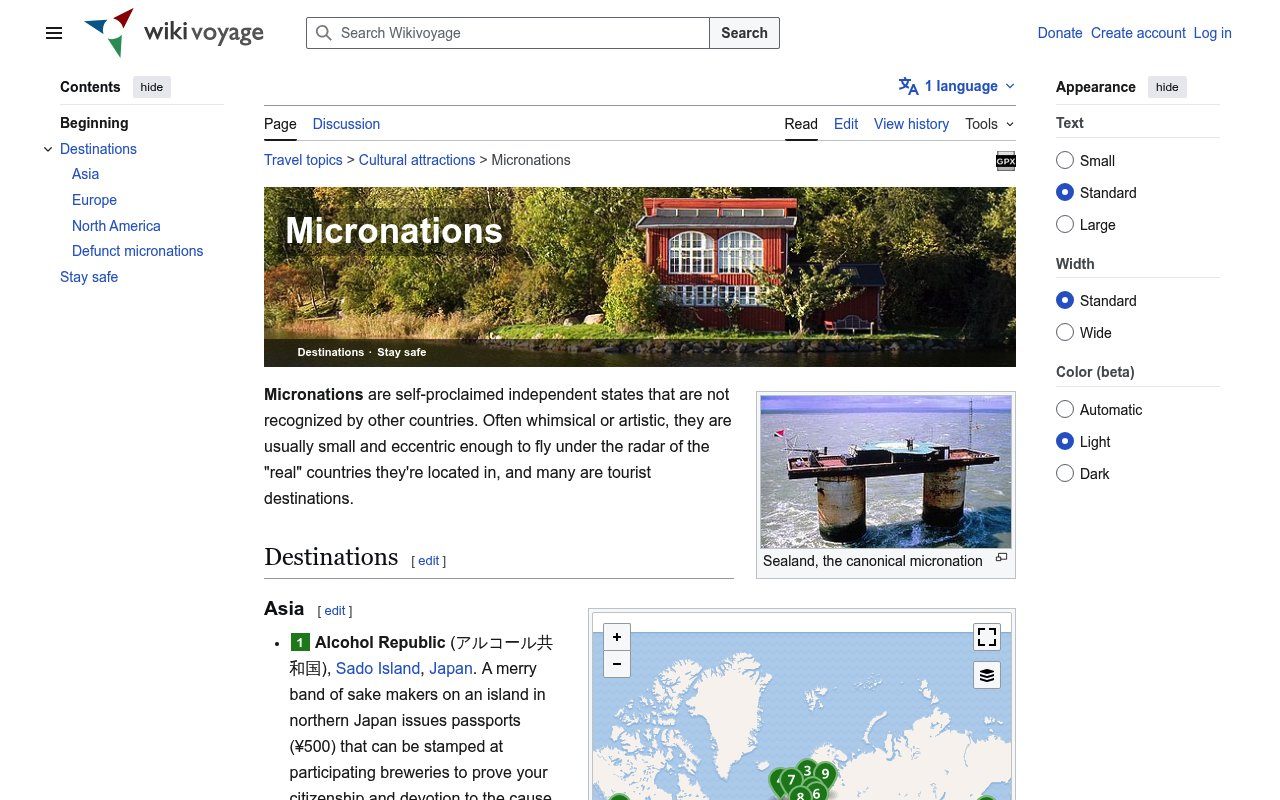Hide the Appearance panel

click(x=1167, y=87)
